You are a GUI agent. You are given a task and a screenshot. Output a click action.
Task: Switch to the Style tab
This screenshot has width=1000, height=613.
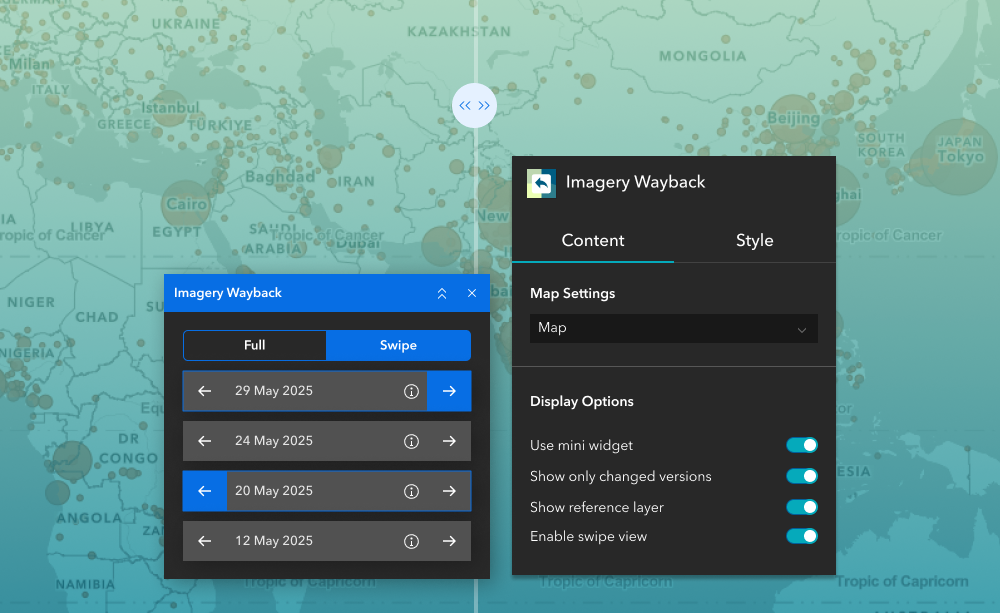point(755,240)
